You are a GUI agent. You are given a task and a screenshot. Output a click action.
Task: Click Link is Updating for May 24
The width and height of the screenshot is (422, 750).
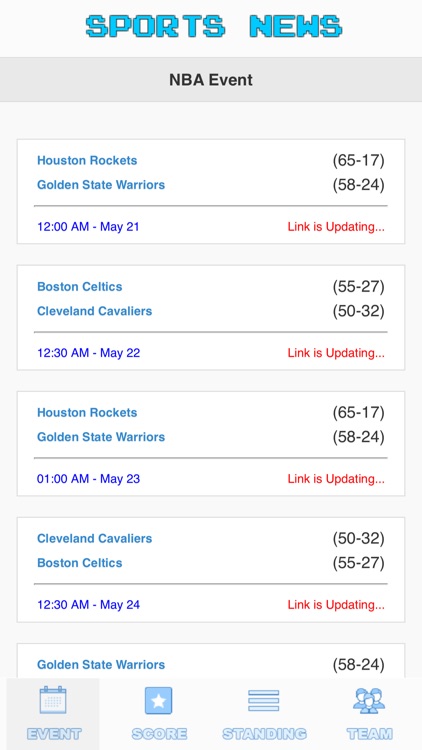[336, 605]
